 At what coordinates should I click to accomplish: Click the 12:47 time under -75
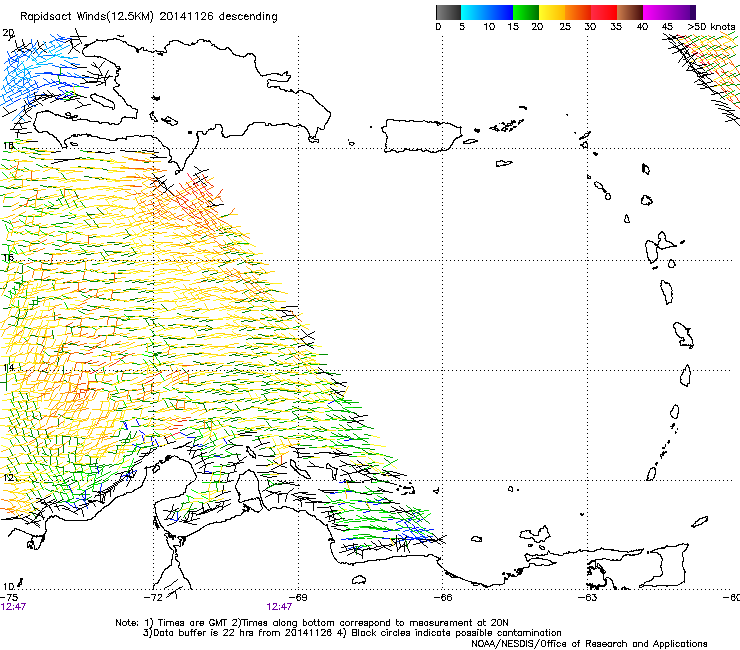point(13,607)
